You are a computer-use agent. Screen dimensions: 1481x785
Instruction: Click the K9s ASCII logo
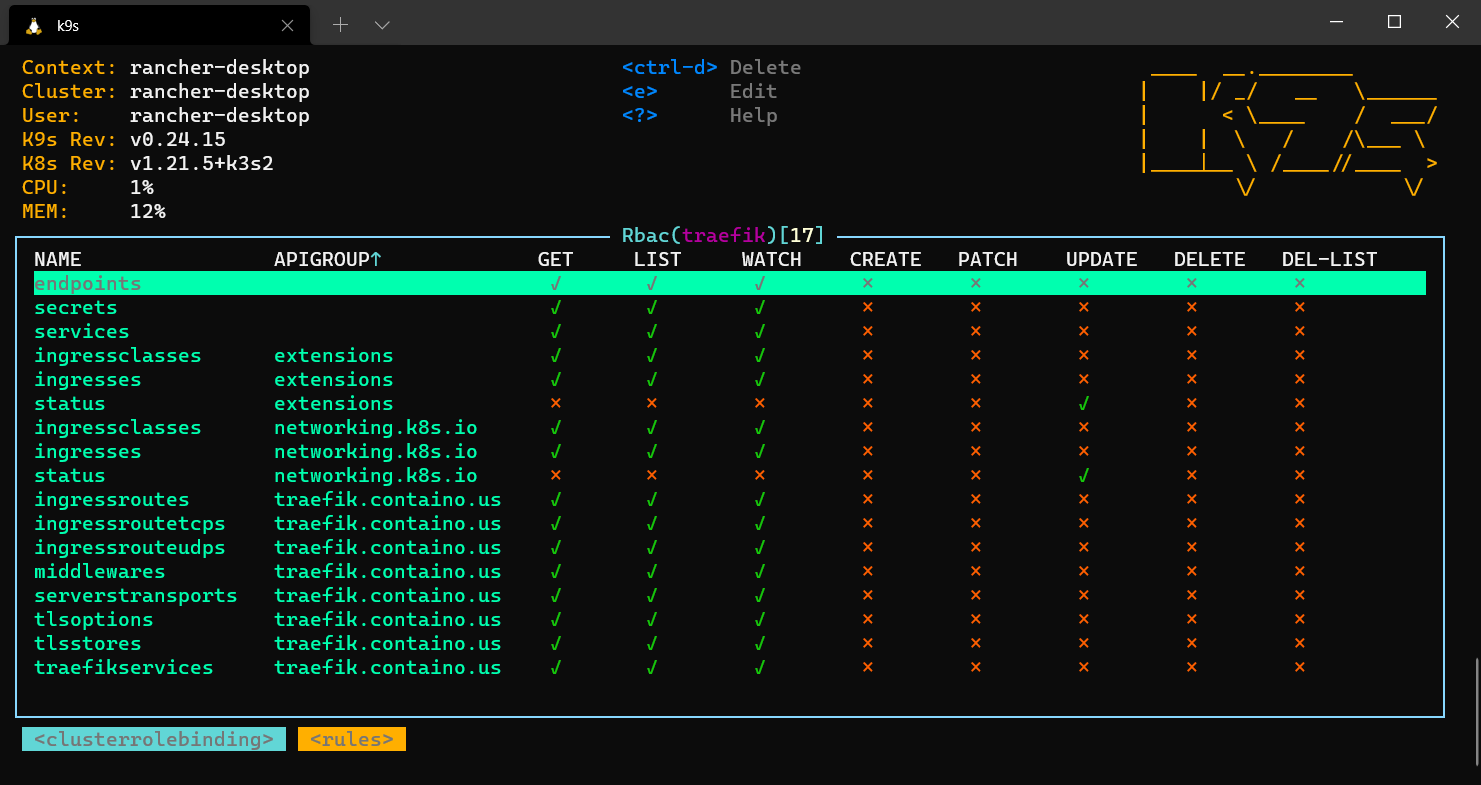click(1290, 128)
